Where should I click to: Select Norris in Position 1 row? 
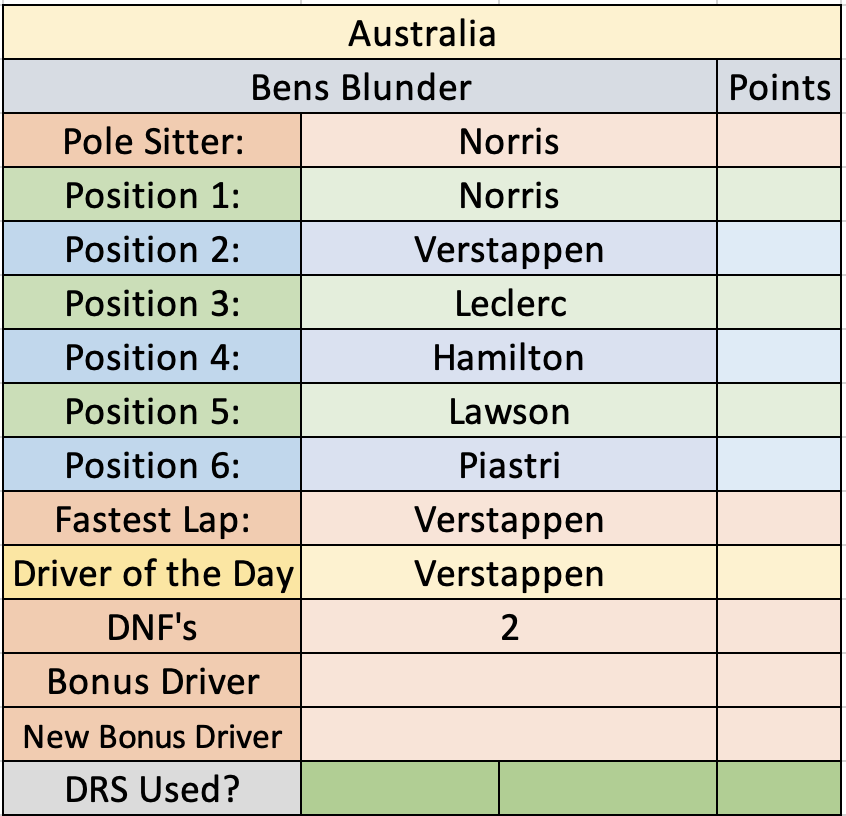point(509,194)
